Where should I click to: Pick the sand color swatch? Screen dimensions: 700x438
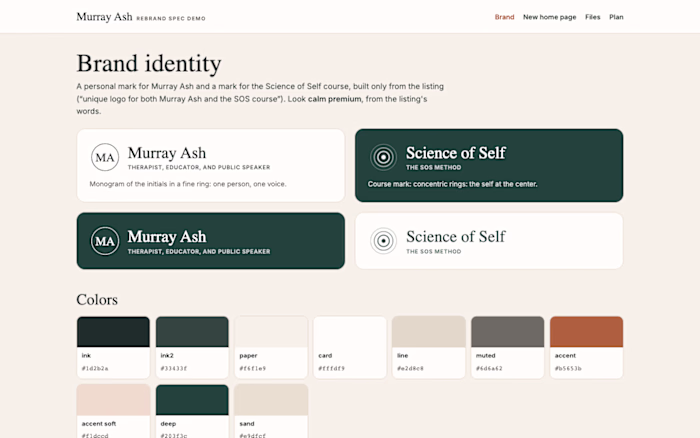click(x=271, y=400)
